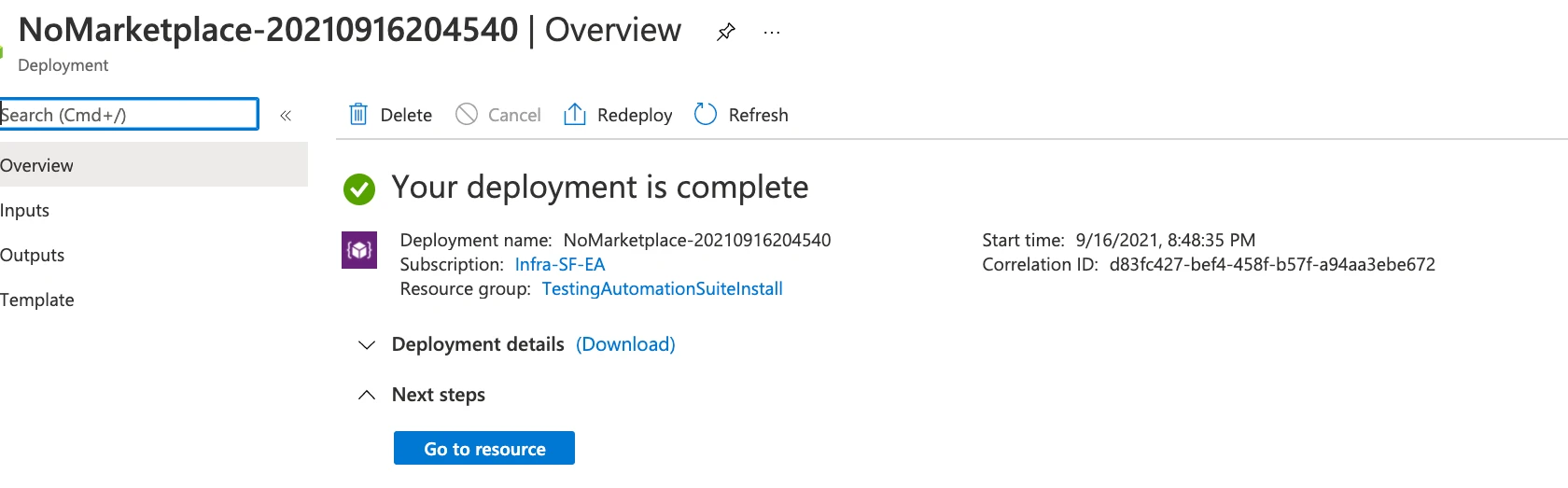Focus the Search (Cmd+/) field
This screenshot has height=488, width=1568.
pyautogui.click(x=129, y=114)
